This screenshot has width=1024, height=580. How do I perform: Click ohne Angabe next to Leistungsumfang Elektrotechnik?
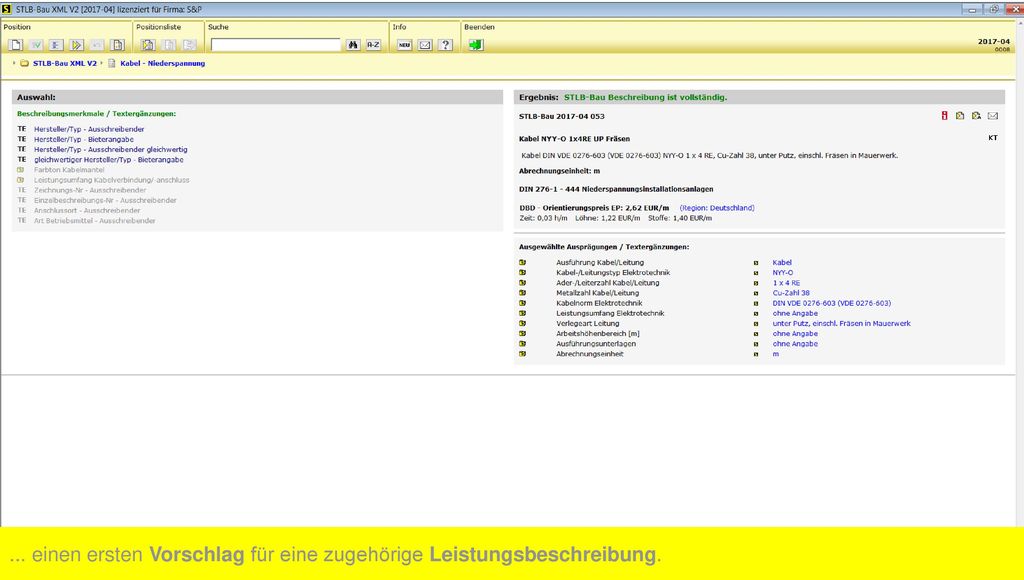tap(795, 314)
